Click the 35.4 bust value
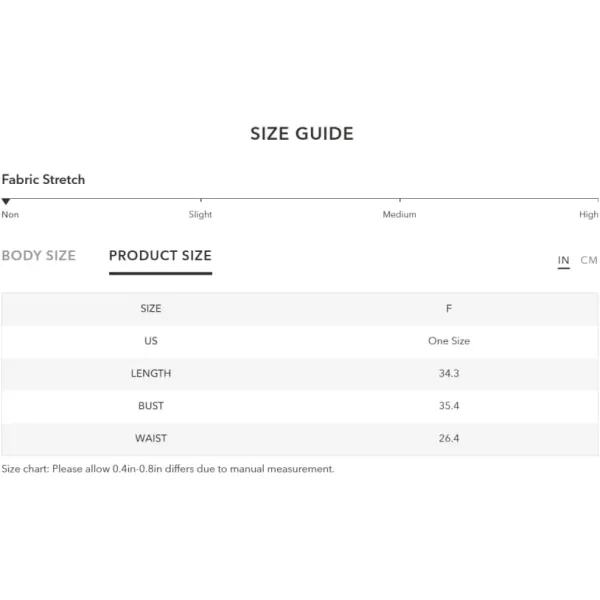 click(x=449, y=406)
